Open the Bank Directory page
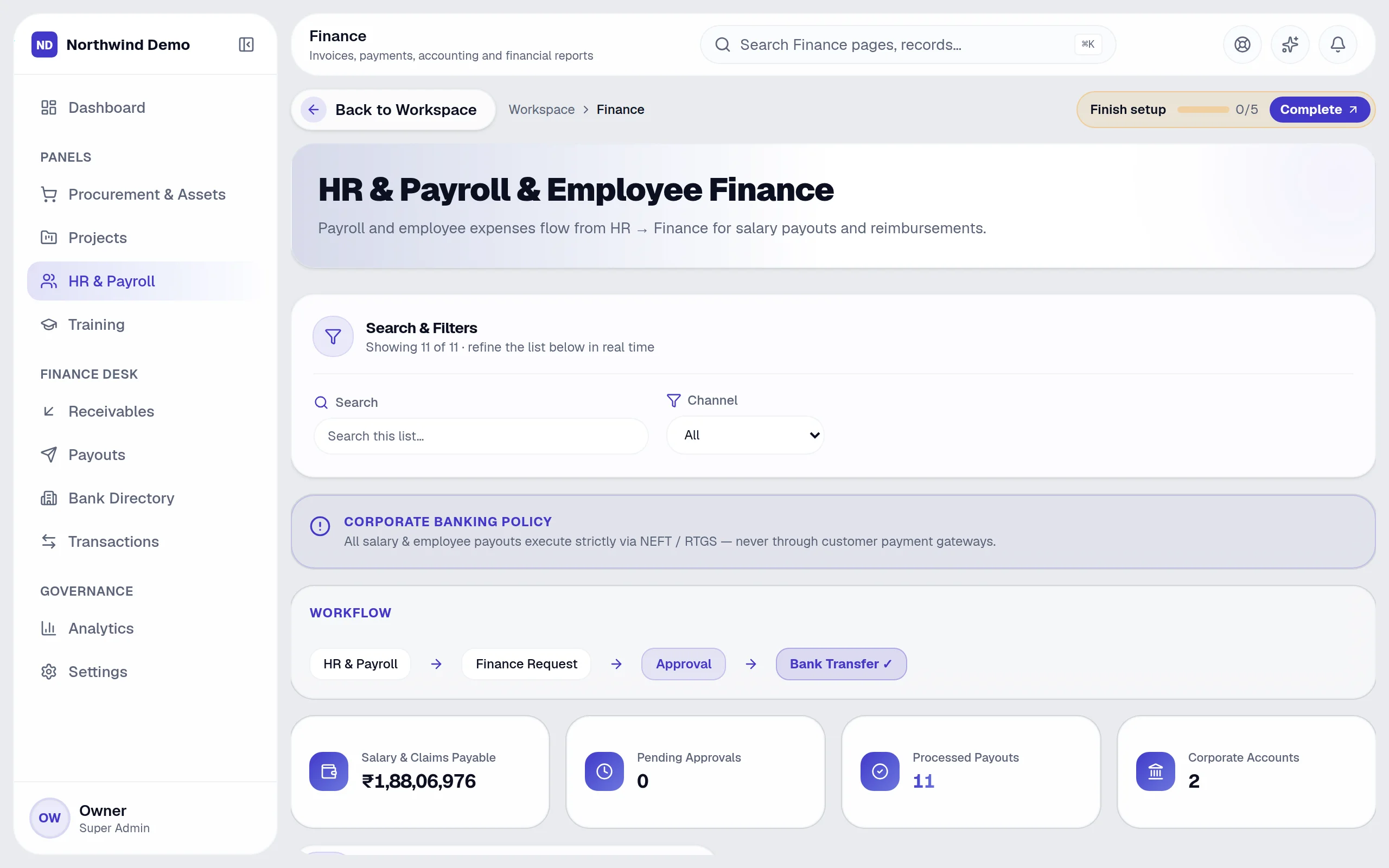1389x868 pixels. pos(145,497)
